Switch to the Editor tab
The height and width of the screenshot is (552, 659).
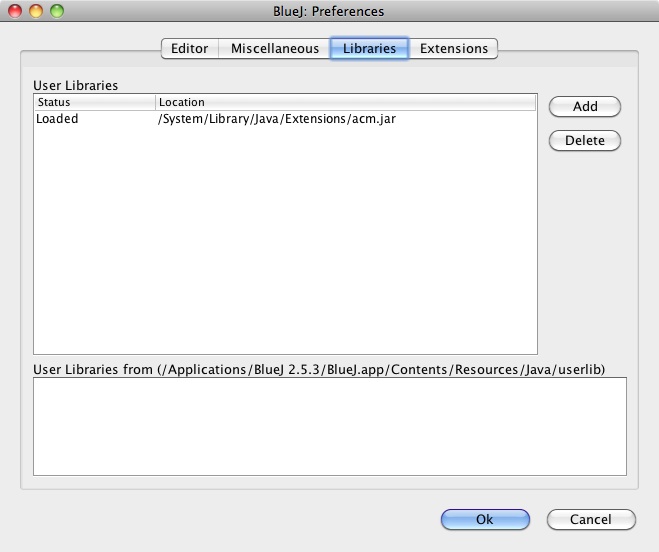[x=190, y=48]
